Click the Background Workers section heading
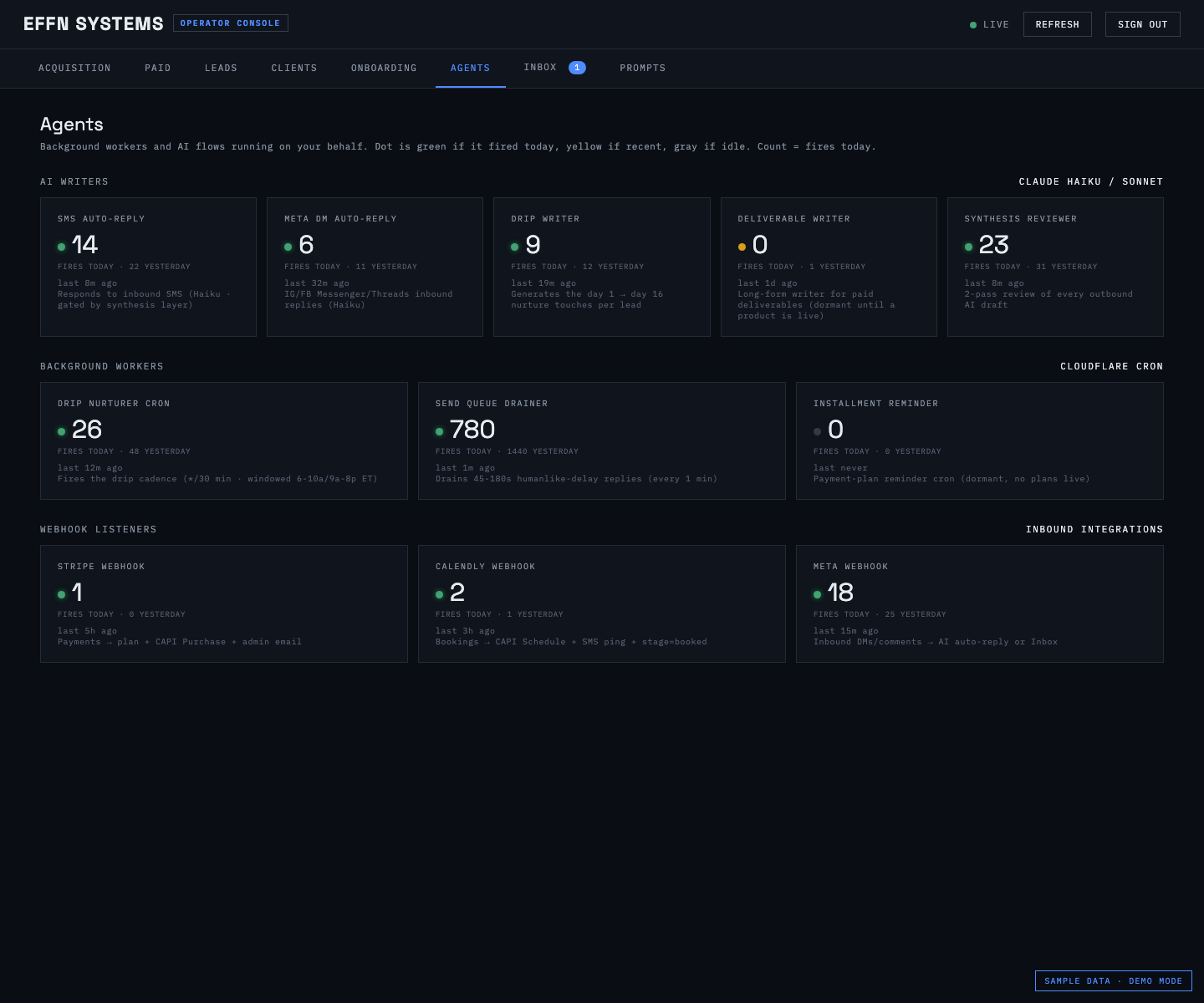This screenshot has width=1204, height=1003. 102,366
